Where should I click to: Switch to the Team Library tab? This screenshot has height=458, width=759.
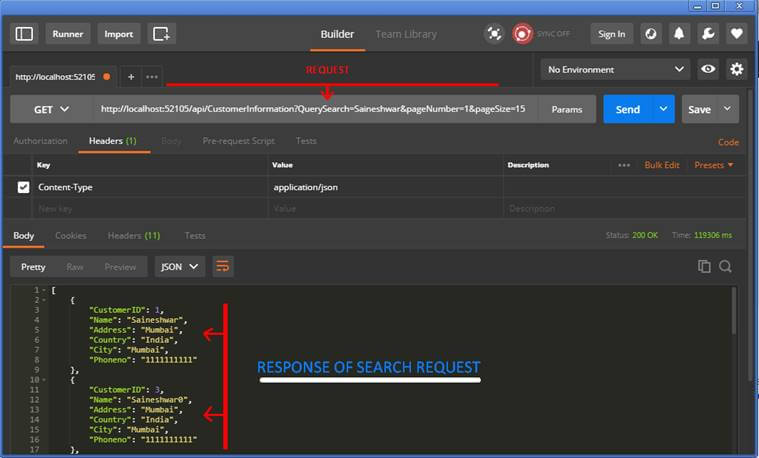[406, 34]
